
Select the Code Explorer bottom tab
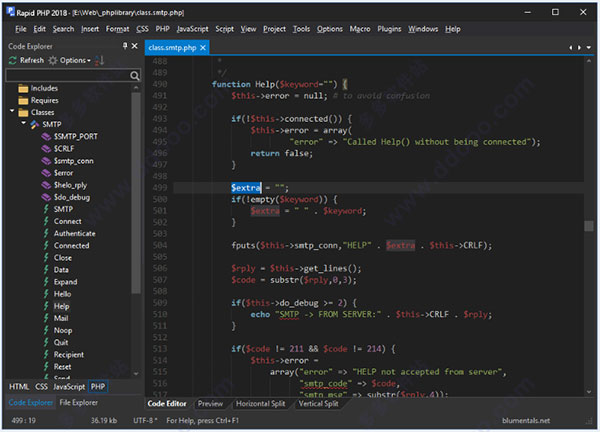pyautogui.click(x=31, y=403)
